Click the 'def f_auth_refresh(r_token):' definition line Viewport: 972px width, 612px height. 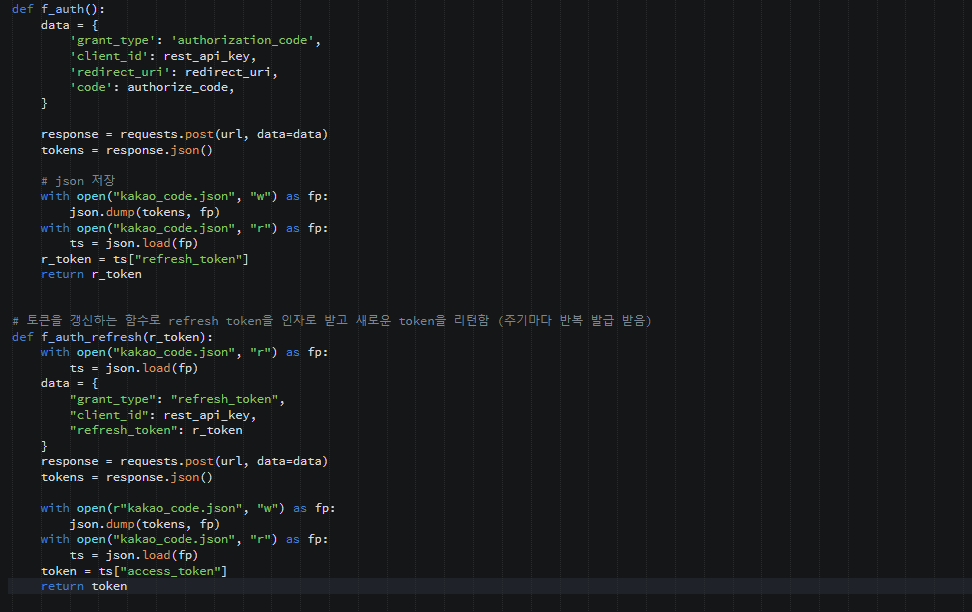[x=112, y=337]
